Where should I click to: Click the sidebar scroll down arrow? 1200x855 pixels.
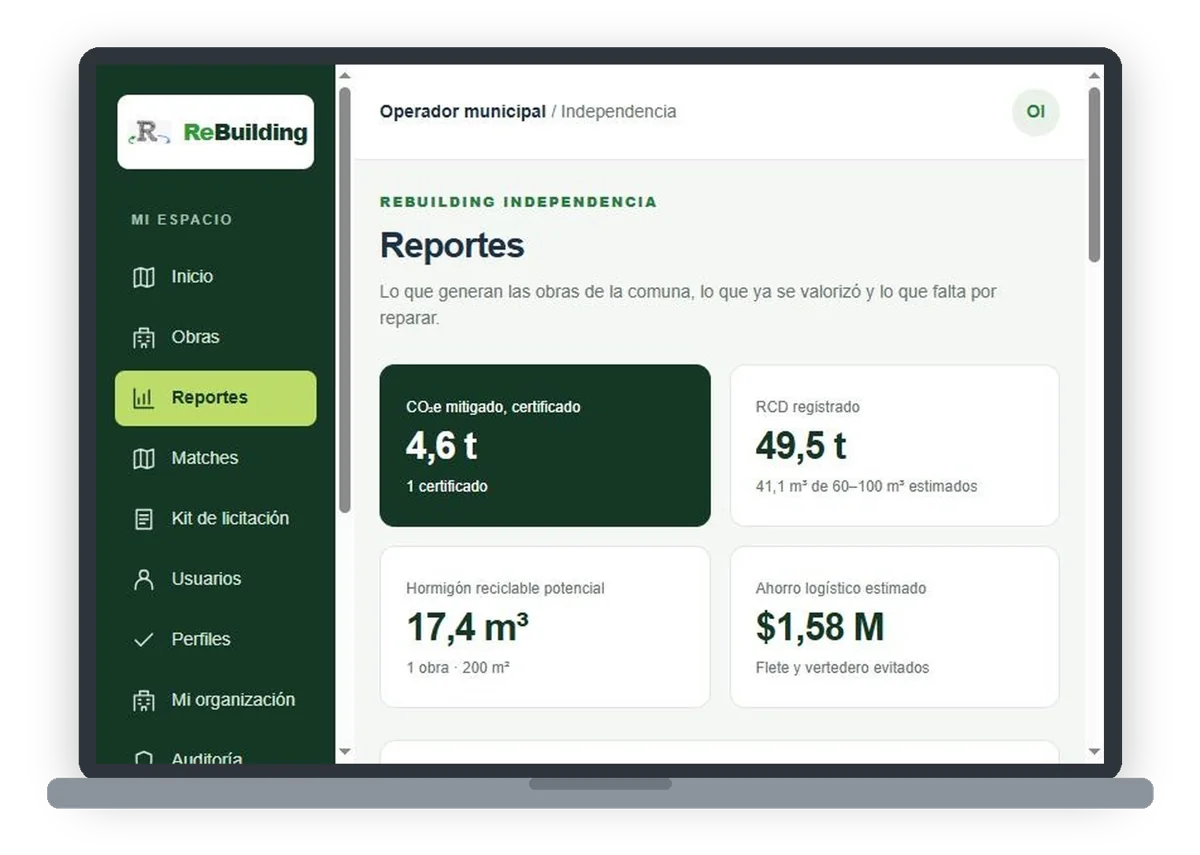pyautogui.click(x=345, y=751)
